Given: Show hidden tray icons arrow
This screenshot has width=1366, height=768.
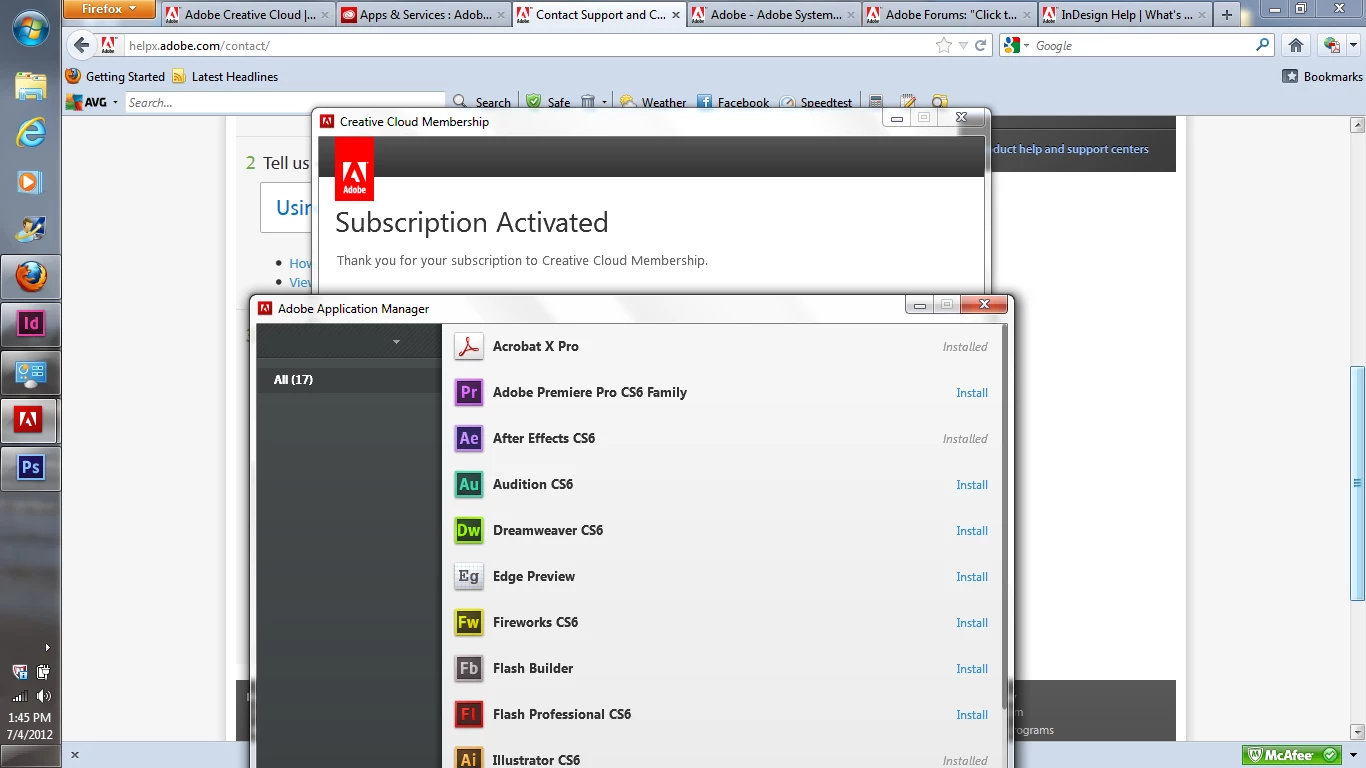Looking at the screenshot, I should (x=47, y=647).
